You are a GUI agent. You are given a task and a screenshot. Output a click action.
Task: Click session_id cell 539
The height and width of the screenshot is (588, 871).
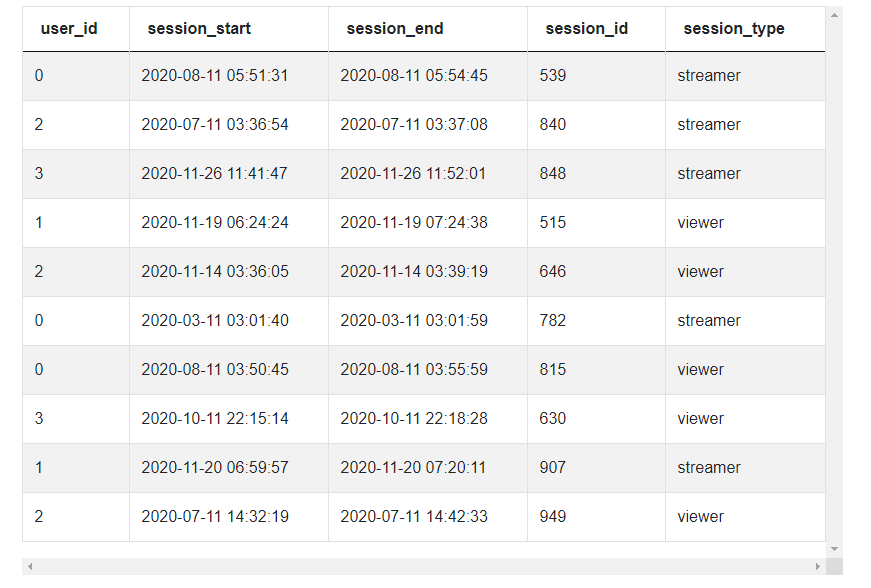(553, 76)
